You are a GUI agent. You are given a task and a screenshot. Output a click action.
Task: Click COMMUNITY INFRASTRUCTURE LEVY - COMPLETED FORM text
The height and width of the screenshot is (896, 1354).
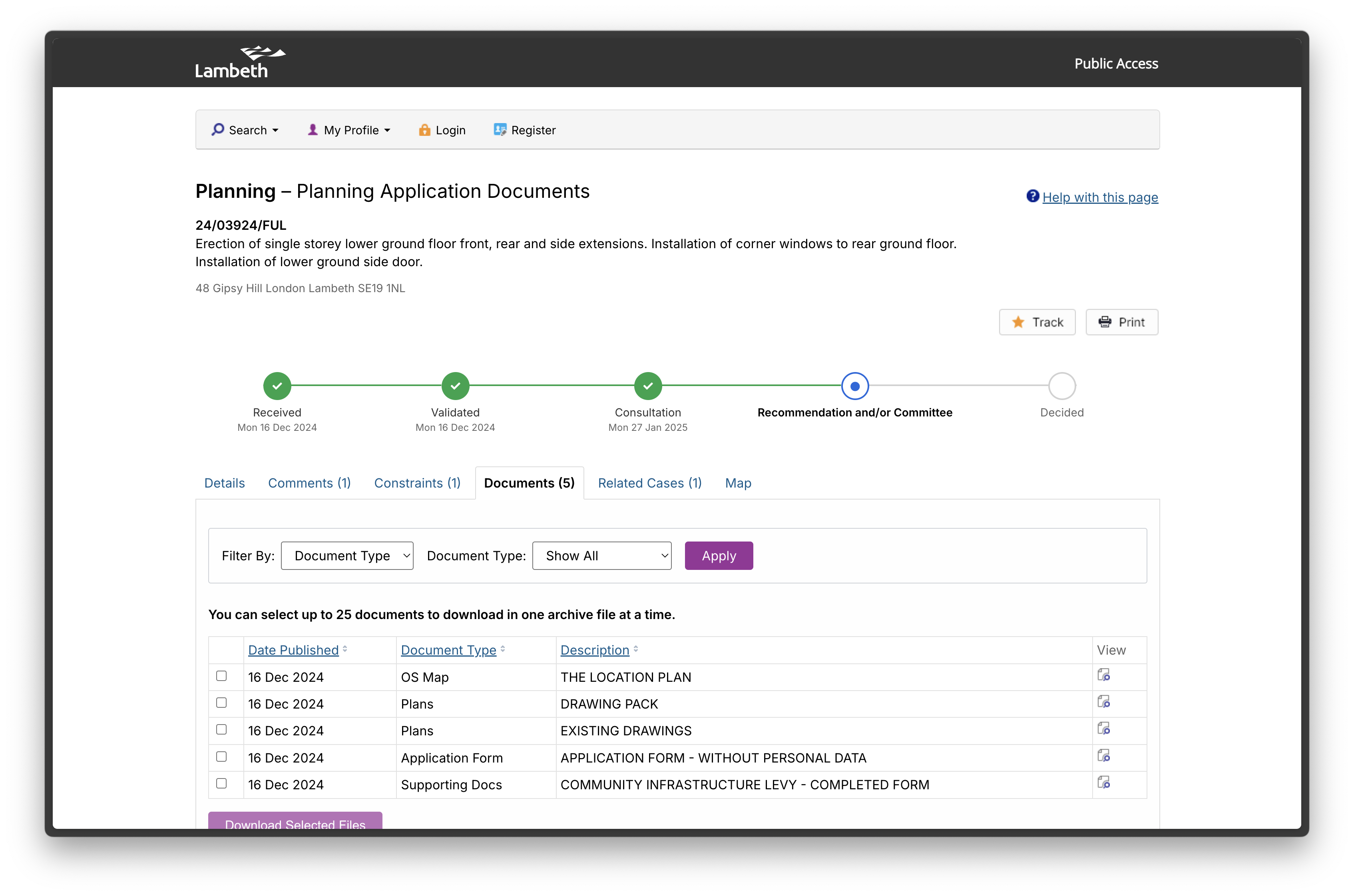745,784
